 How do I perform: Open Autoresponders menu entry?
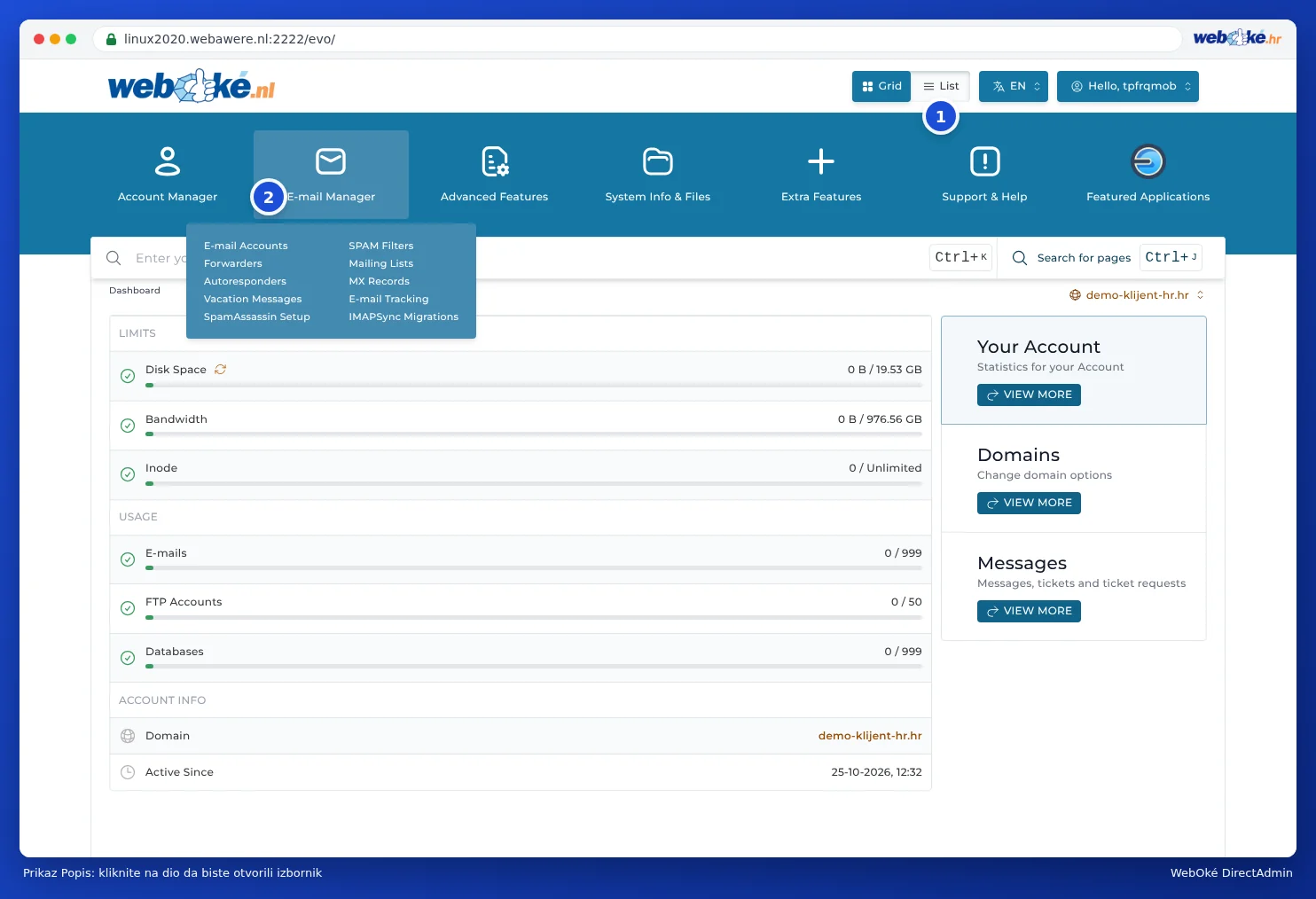click(x=245, y=281)
